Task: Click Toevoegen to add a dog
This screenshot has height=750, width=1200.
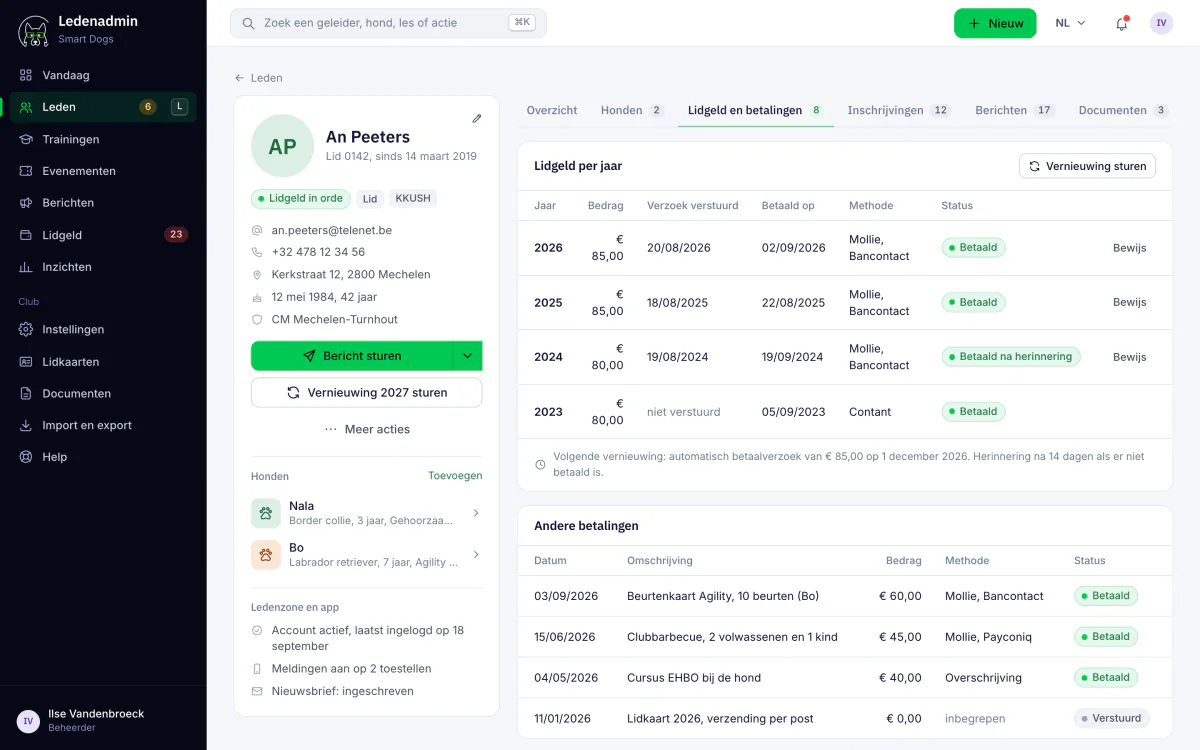Action: (455, 476)
